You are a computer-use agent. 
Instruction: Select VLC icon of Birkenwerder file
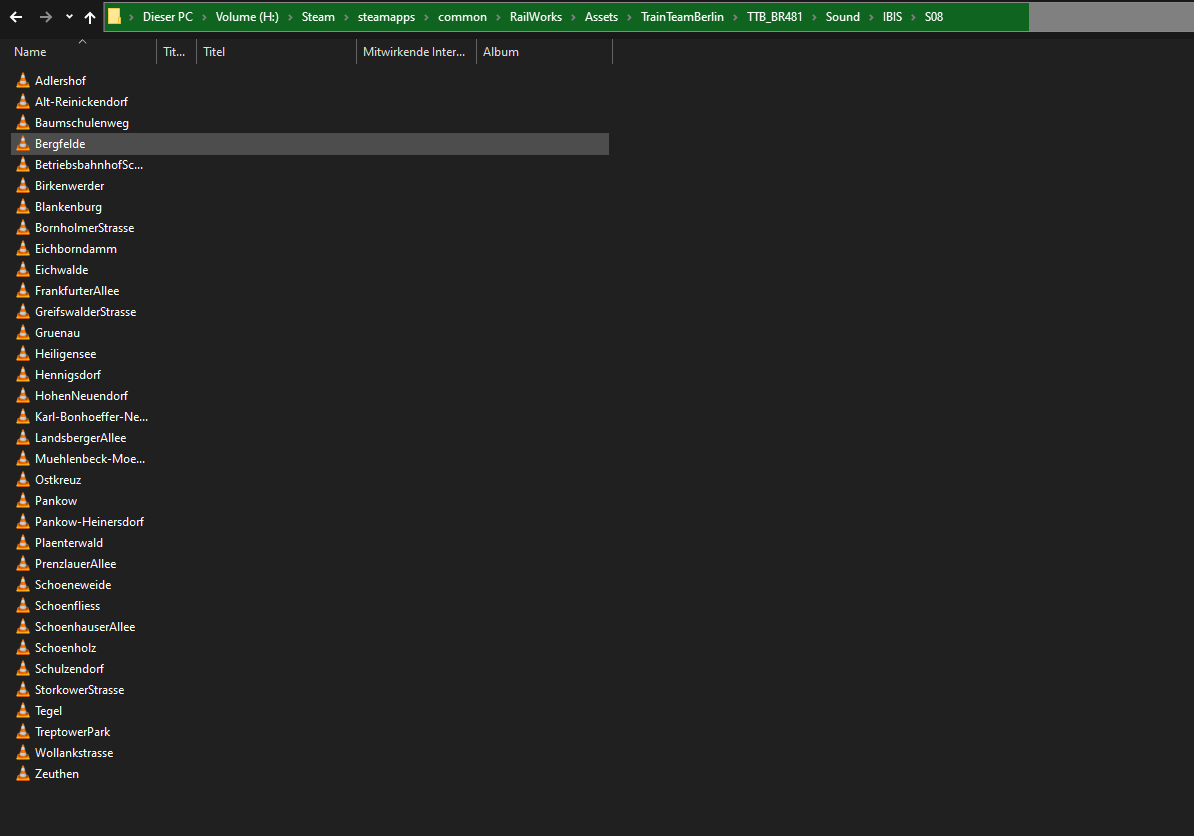point(23,185)
